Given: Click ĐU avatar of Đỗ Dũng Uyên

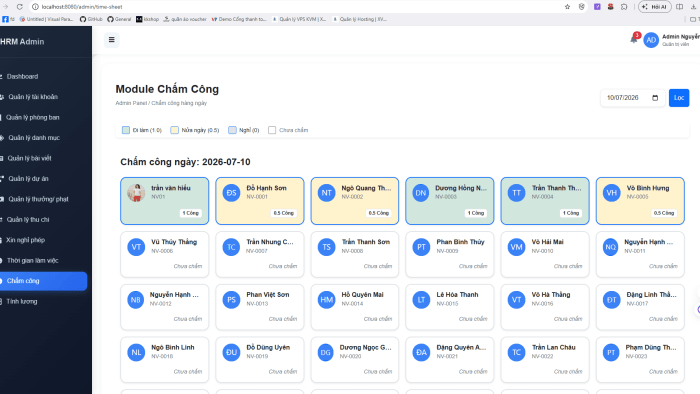Looking at the screenshot, I should 231,353.
